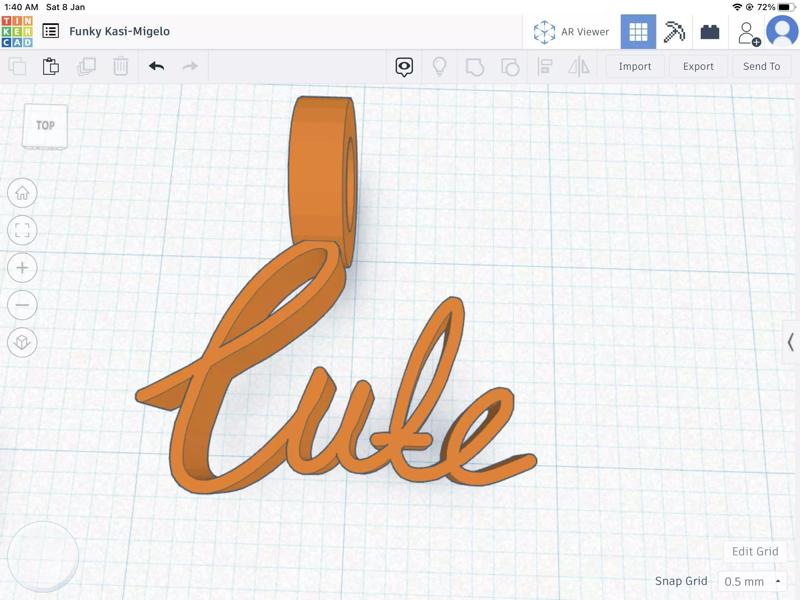Toggle the orthographic perspective cube view
Screen dimensions: 800x600
[22, 342]
